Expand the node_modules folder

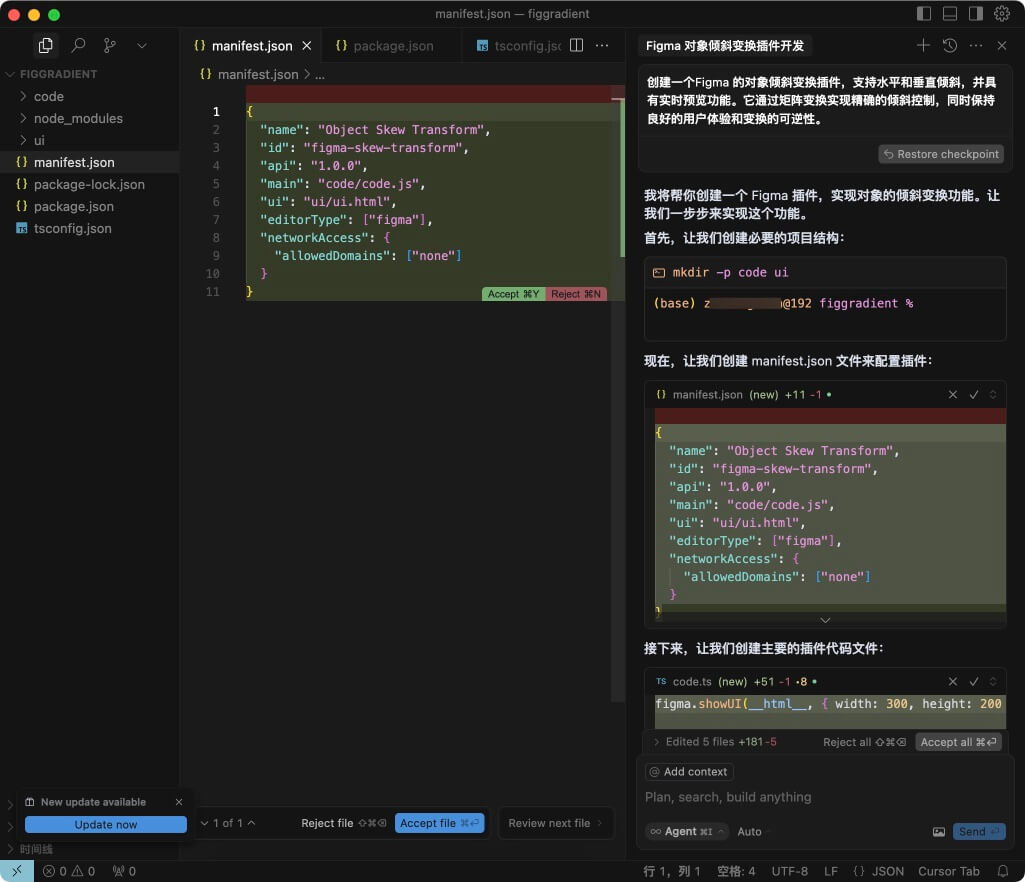[78, 118]
